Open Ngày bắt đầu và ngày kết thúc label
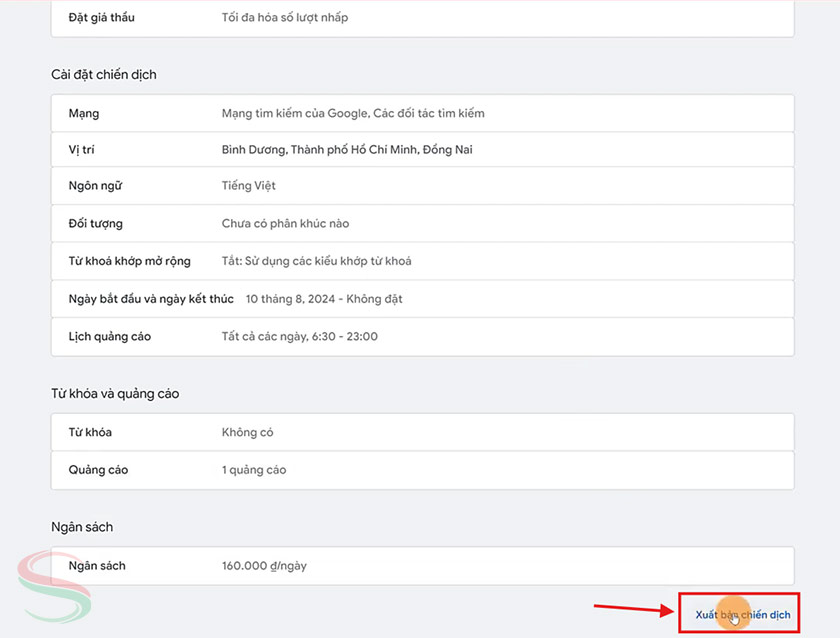Screen dimensions: 840x638 click(x=150, y=299)
